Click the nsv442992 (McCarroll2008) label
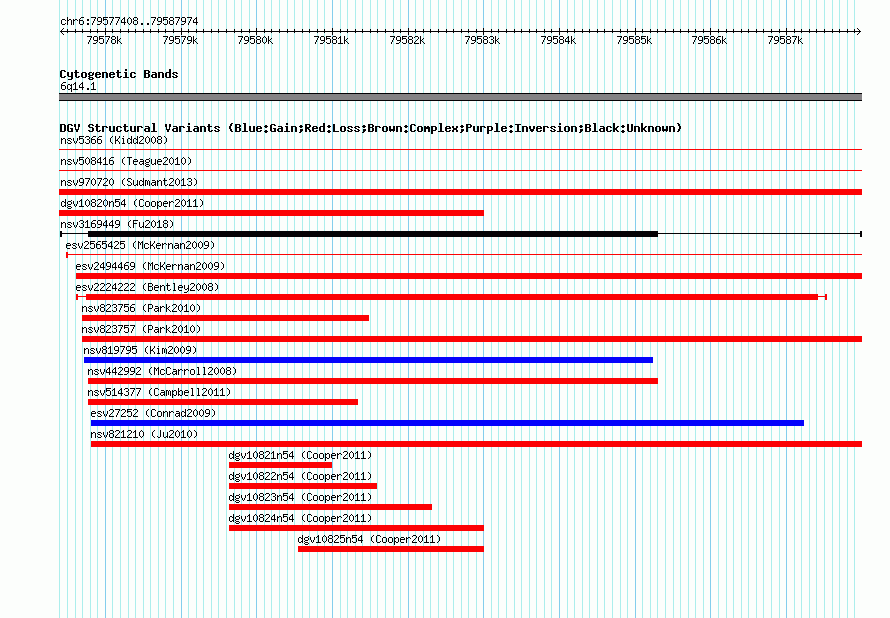Image resolution: width=890 pixels, height=618 pixels. tap(162, 371)
